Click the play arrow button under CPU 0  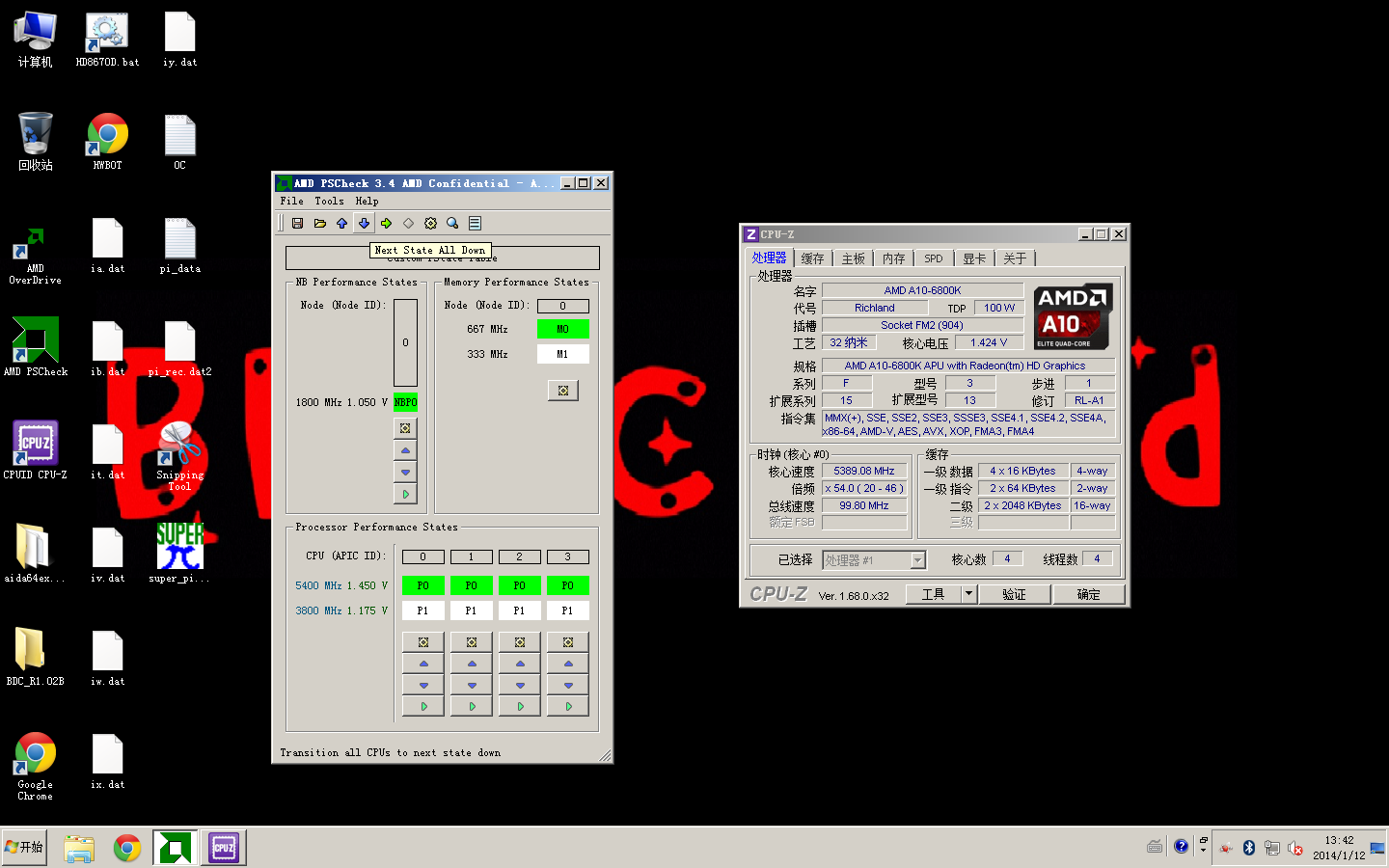[423, 706]
